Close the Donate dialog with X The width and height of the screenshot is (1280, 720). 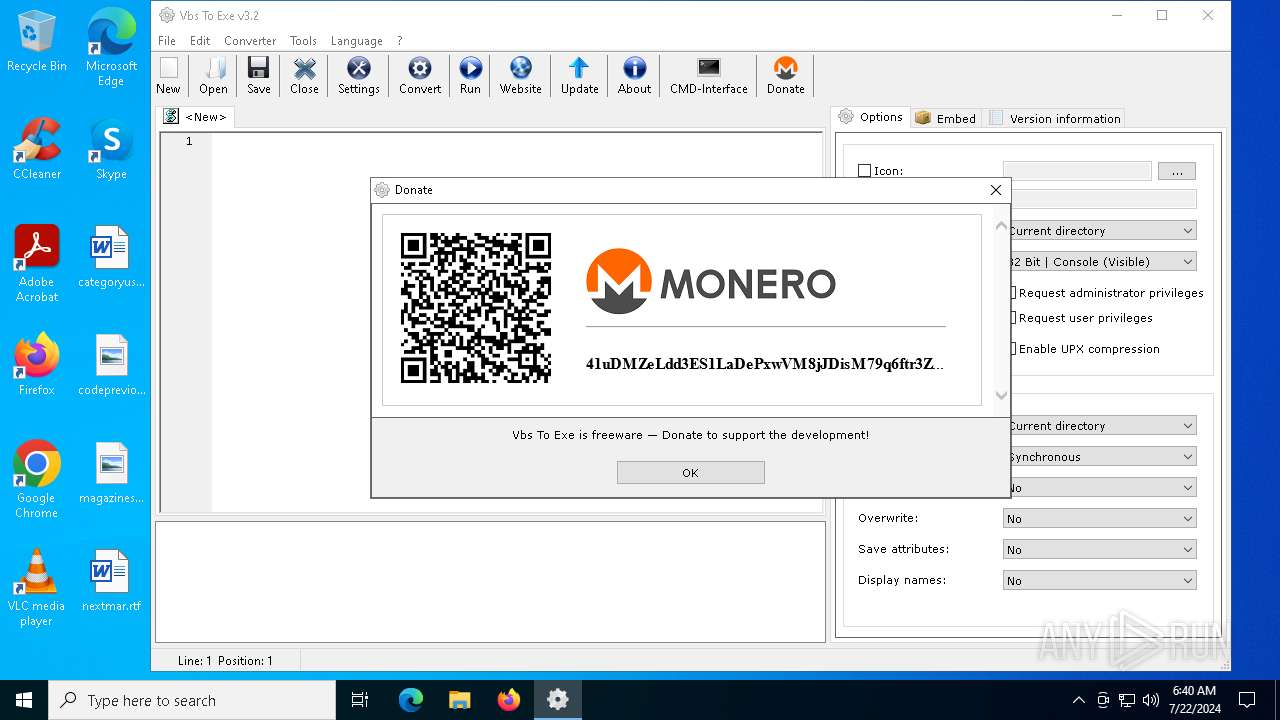point(995,190)
